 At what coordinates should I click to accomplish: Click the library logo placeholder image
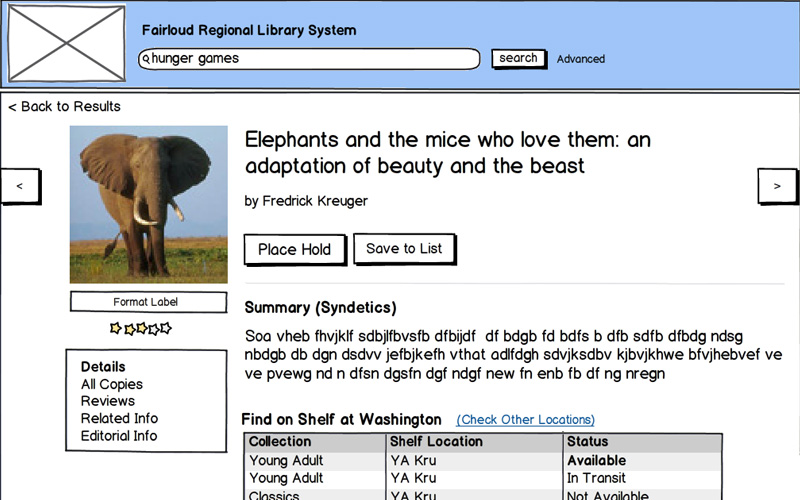66,43
